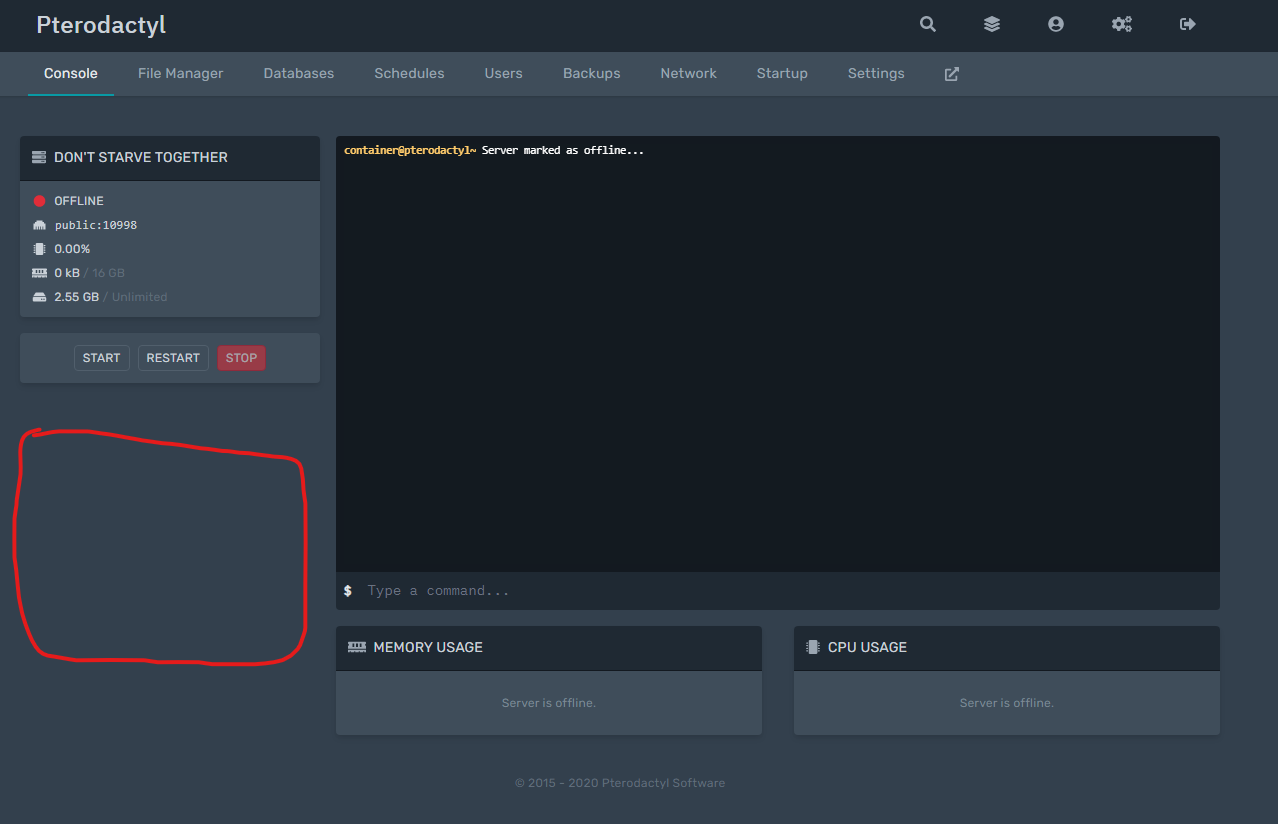
Task: Click 'Server marked as offline...' console line
Action: 563,150
